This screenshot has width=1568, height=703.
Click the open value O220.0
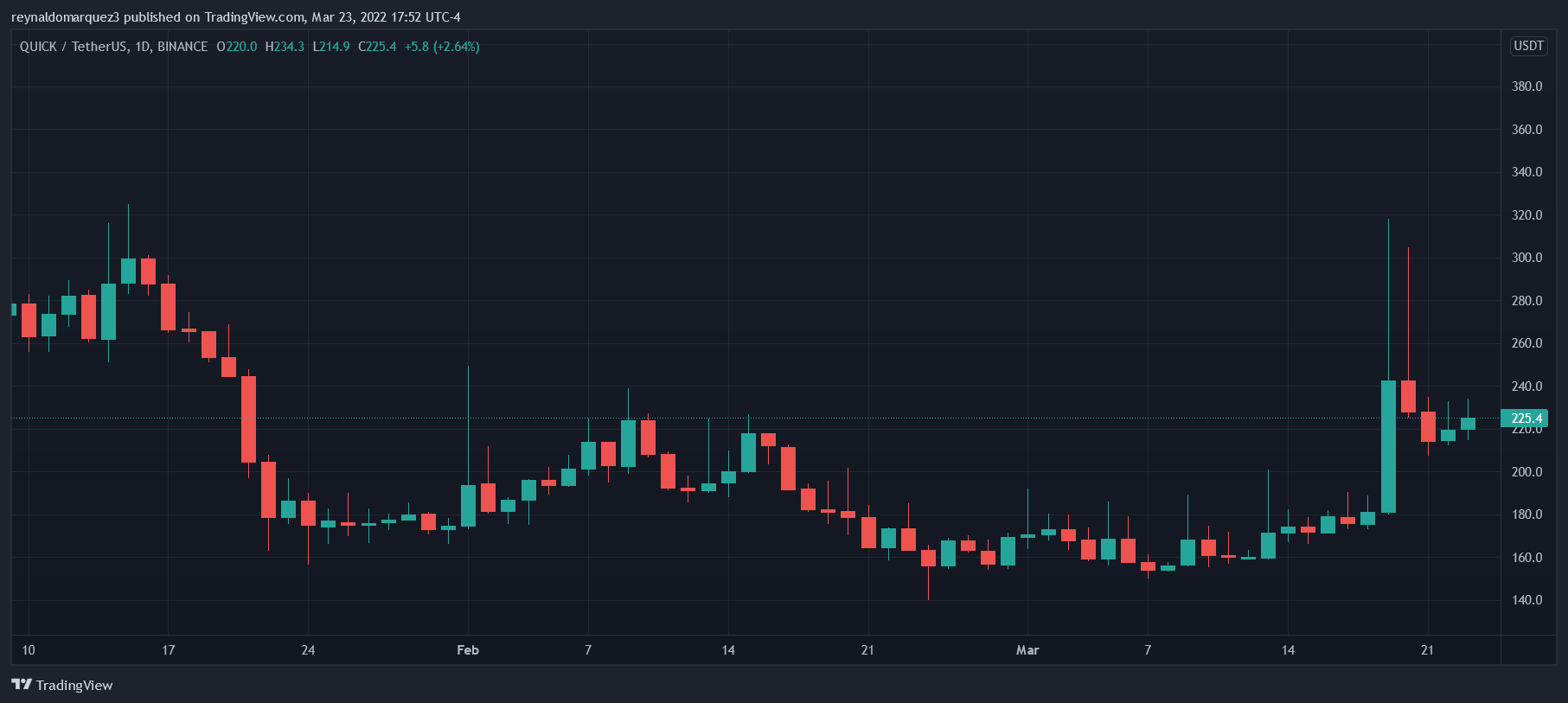pos(237,47)
